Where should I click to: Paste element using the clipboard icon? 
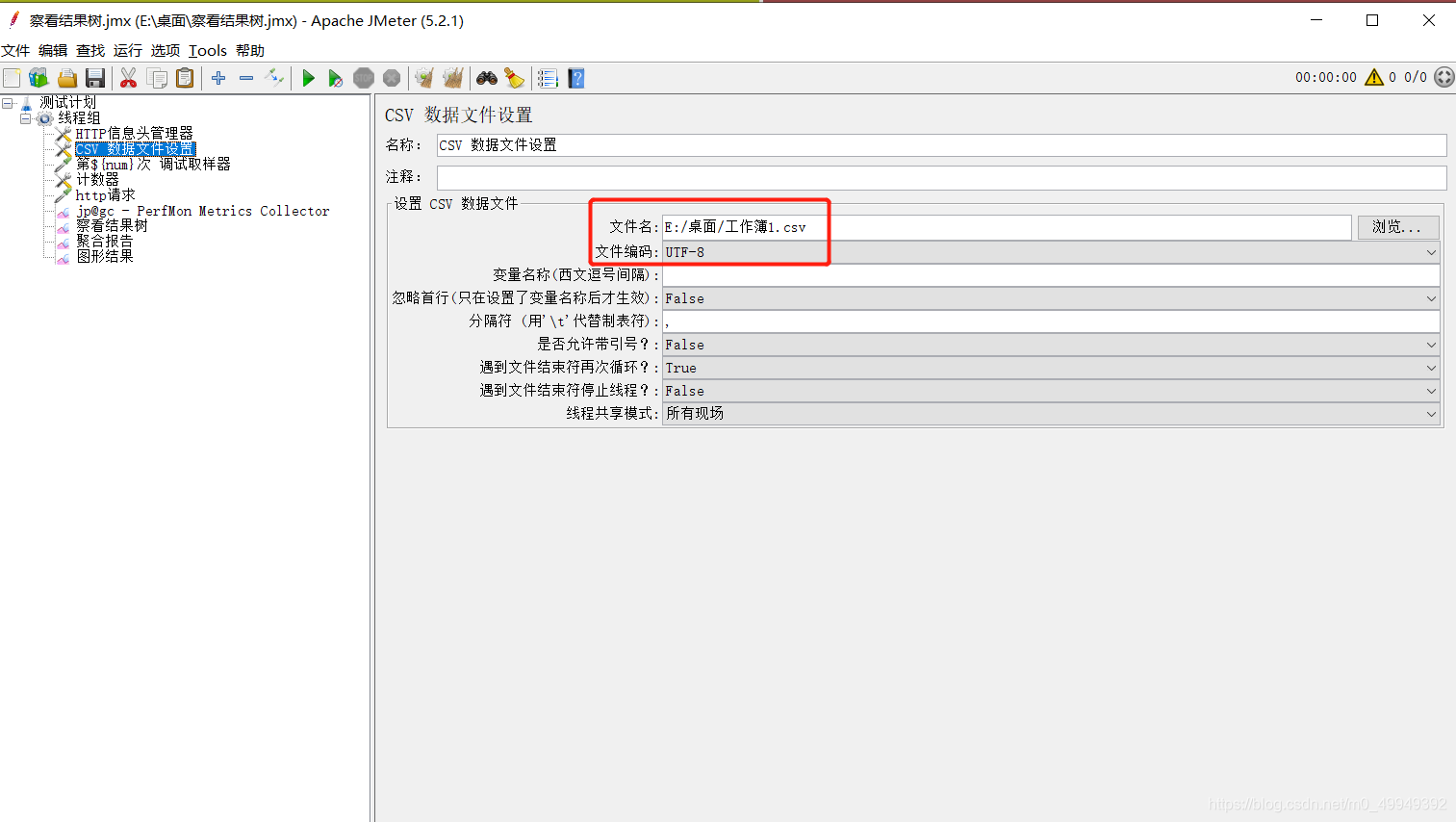coord(185,78)
